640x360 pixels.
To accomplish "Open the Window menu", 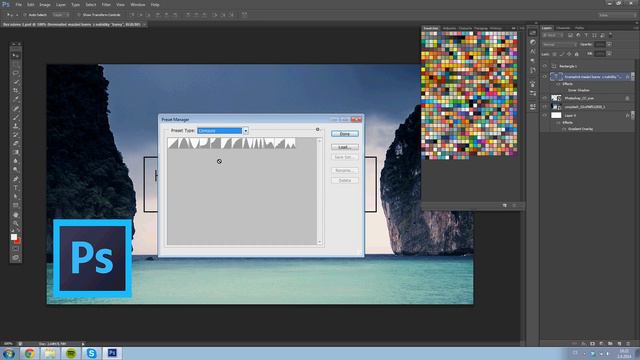I will [138, 4].
